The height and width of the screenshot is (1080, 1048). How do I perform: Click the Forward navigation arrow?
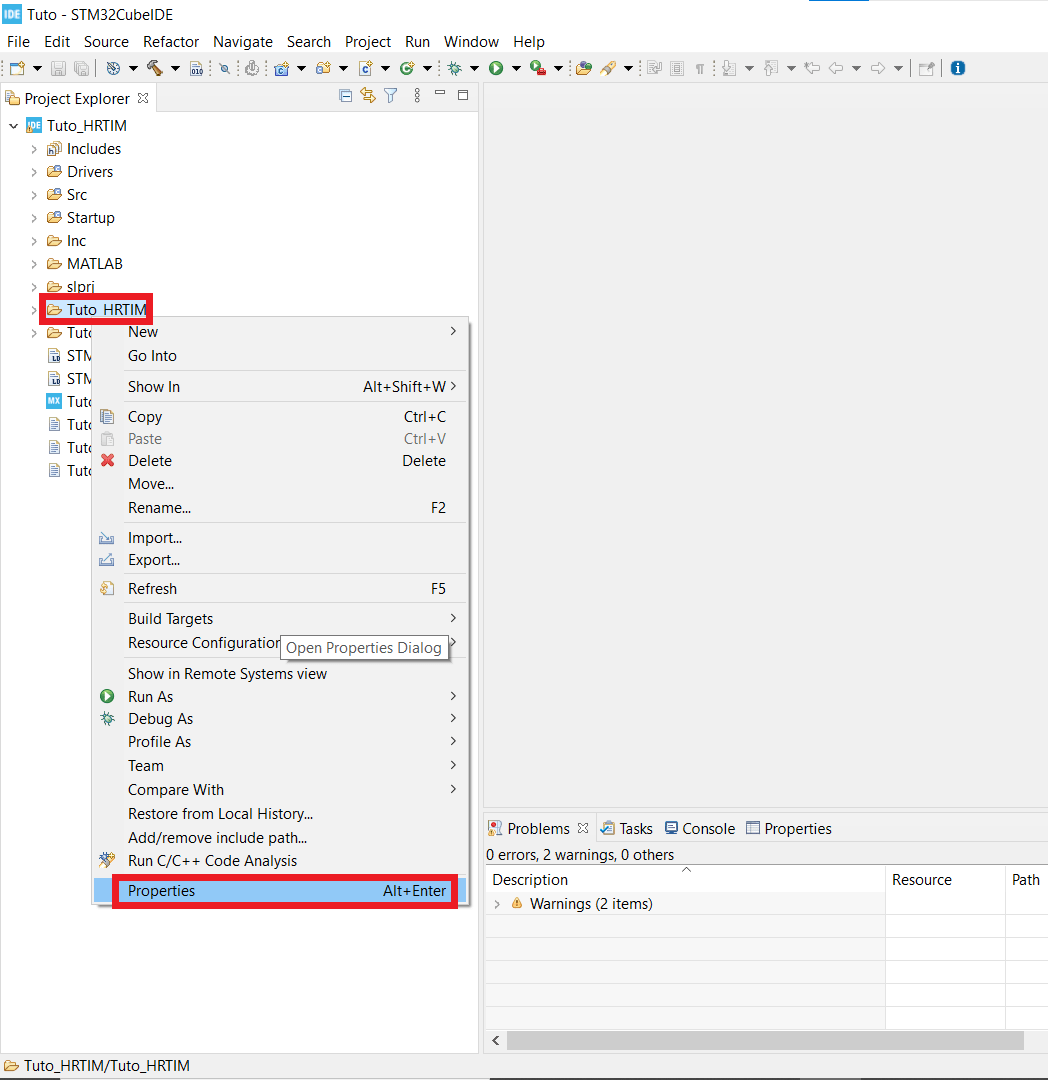(x=878, y=68)
